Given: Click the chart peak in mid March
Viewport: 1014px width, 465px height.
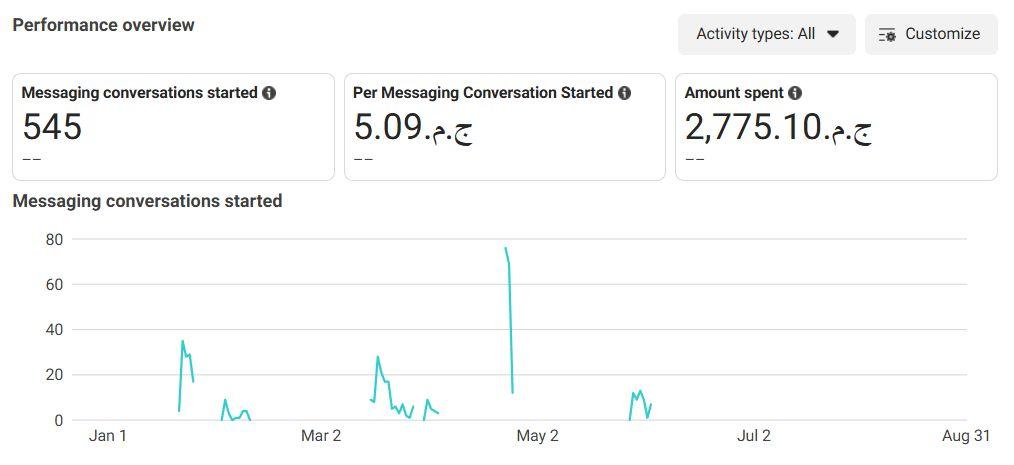Looking at the screenshot, I should click(378, 357).
